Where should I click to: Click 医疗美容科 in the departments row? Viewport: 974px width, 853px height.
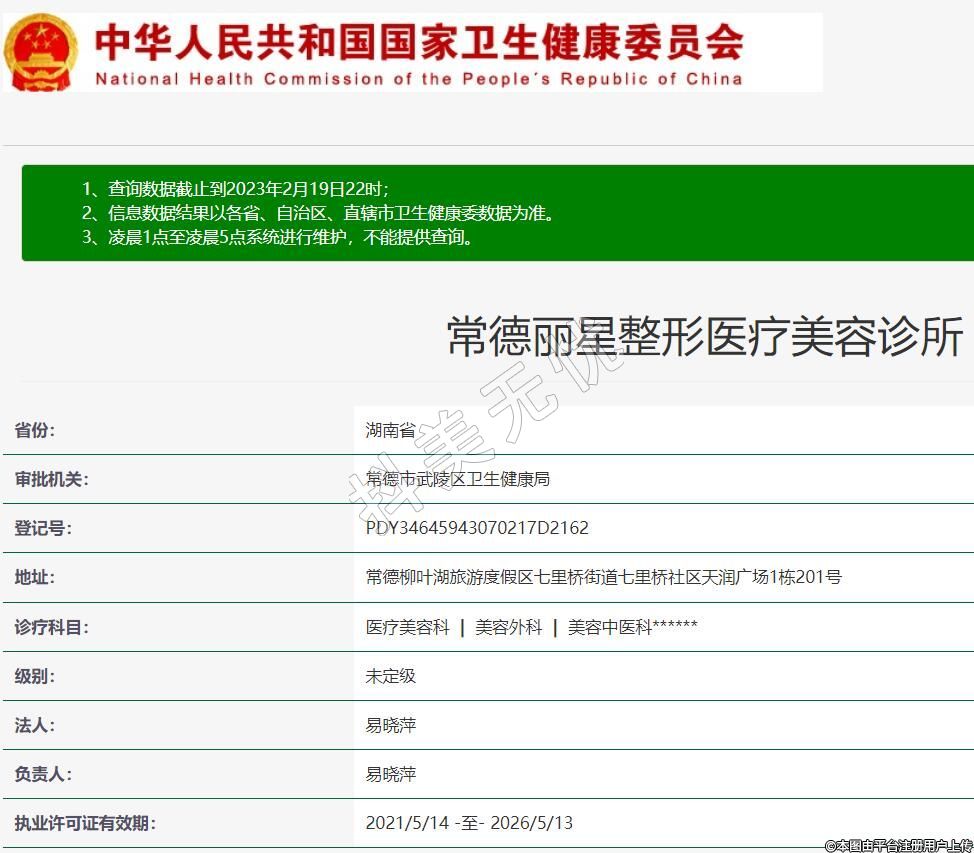[x=407, y=627]
